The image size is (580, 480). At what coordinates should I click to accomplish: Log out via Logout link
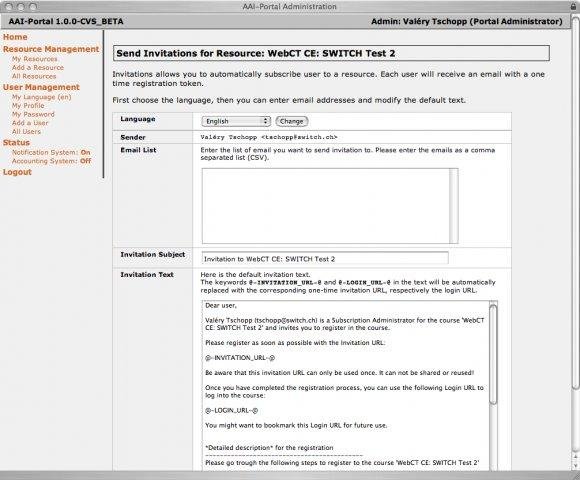pyautogui.click(x=17, y=172)
